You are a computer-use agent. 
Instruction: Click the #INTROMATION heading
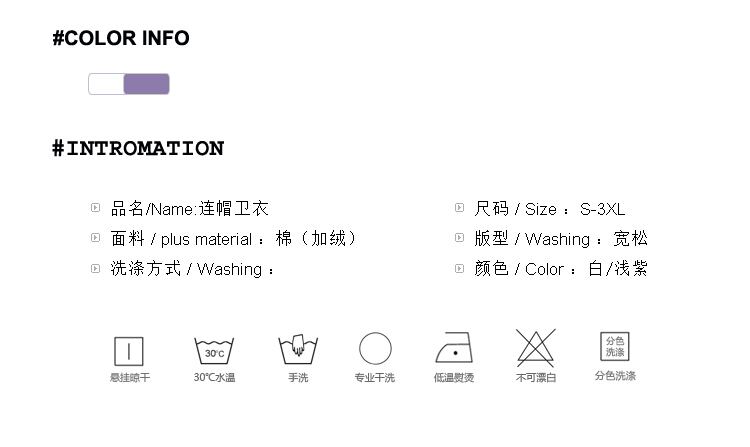138,149
